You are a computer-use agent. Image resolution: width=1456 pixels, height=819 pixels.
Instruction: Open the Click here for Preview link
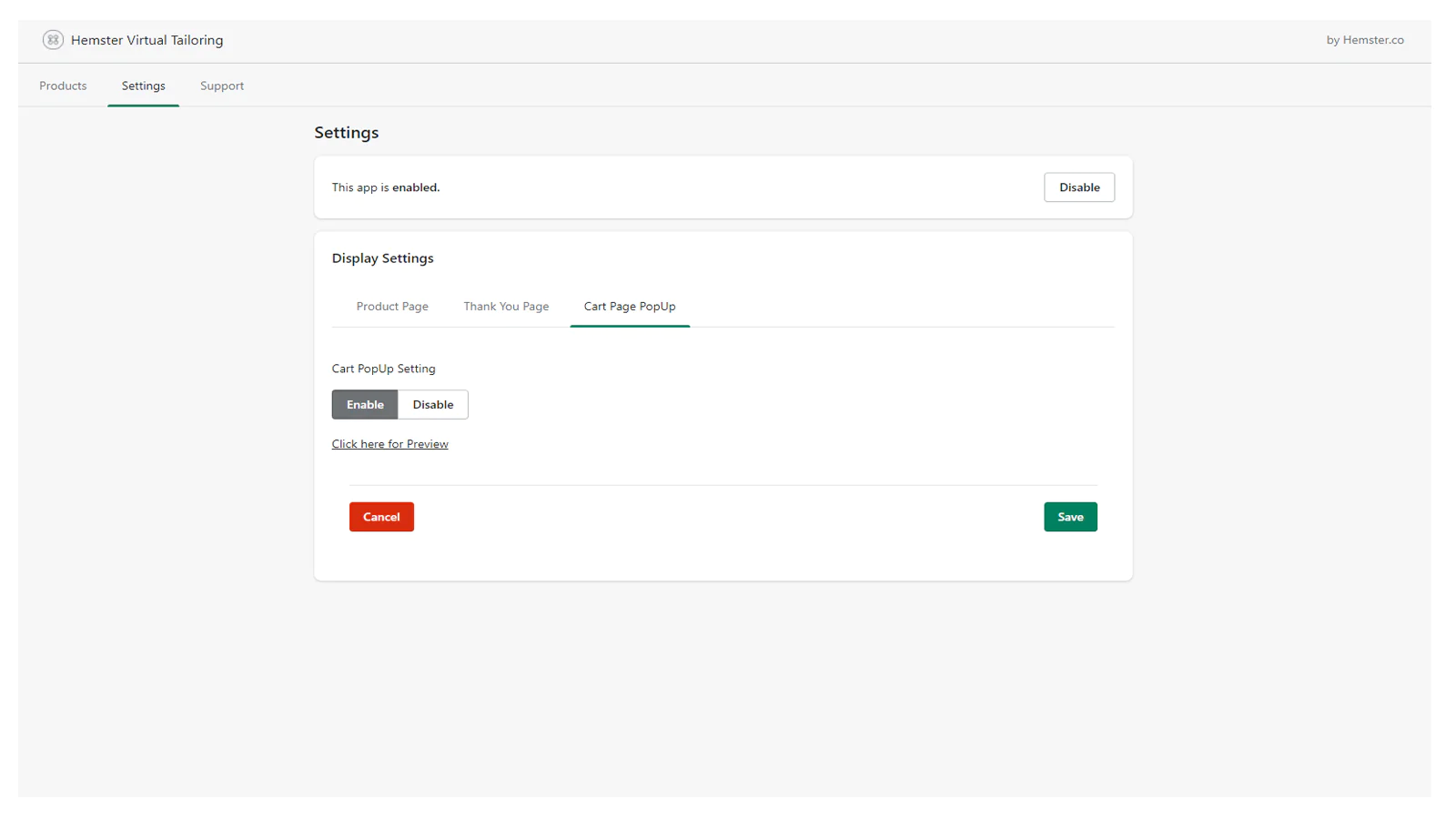[389, 444]
